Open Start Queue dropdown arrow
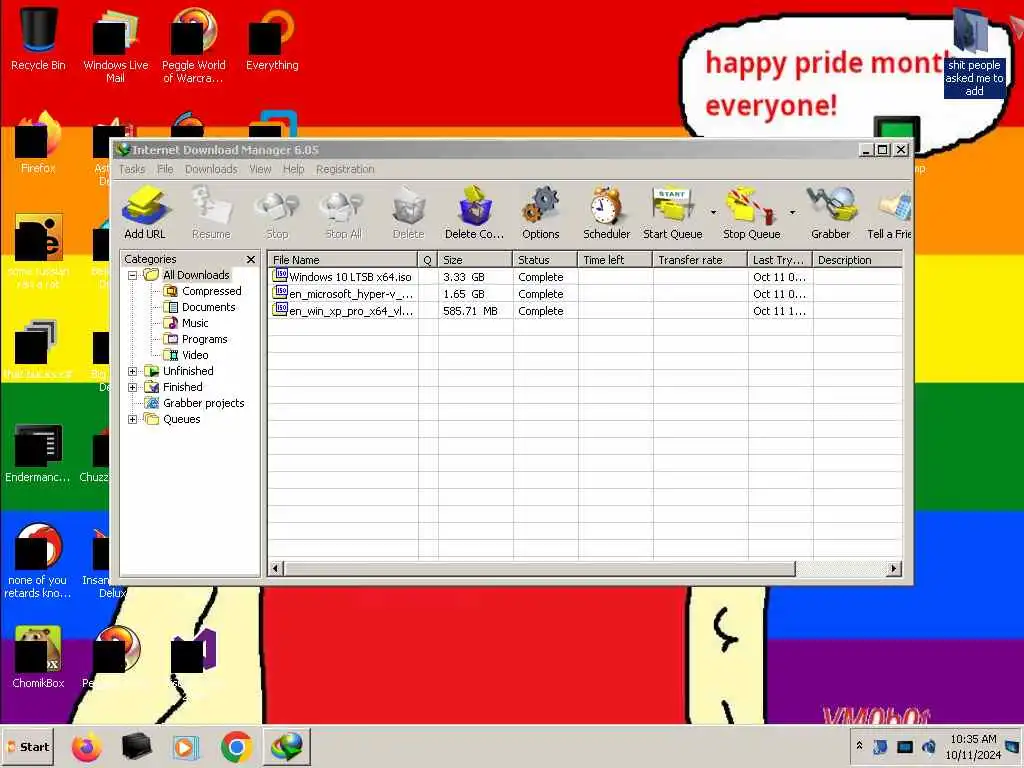This screenshot has width=1024, height=768. tap(713, 212)
